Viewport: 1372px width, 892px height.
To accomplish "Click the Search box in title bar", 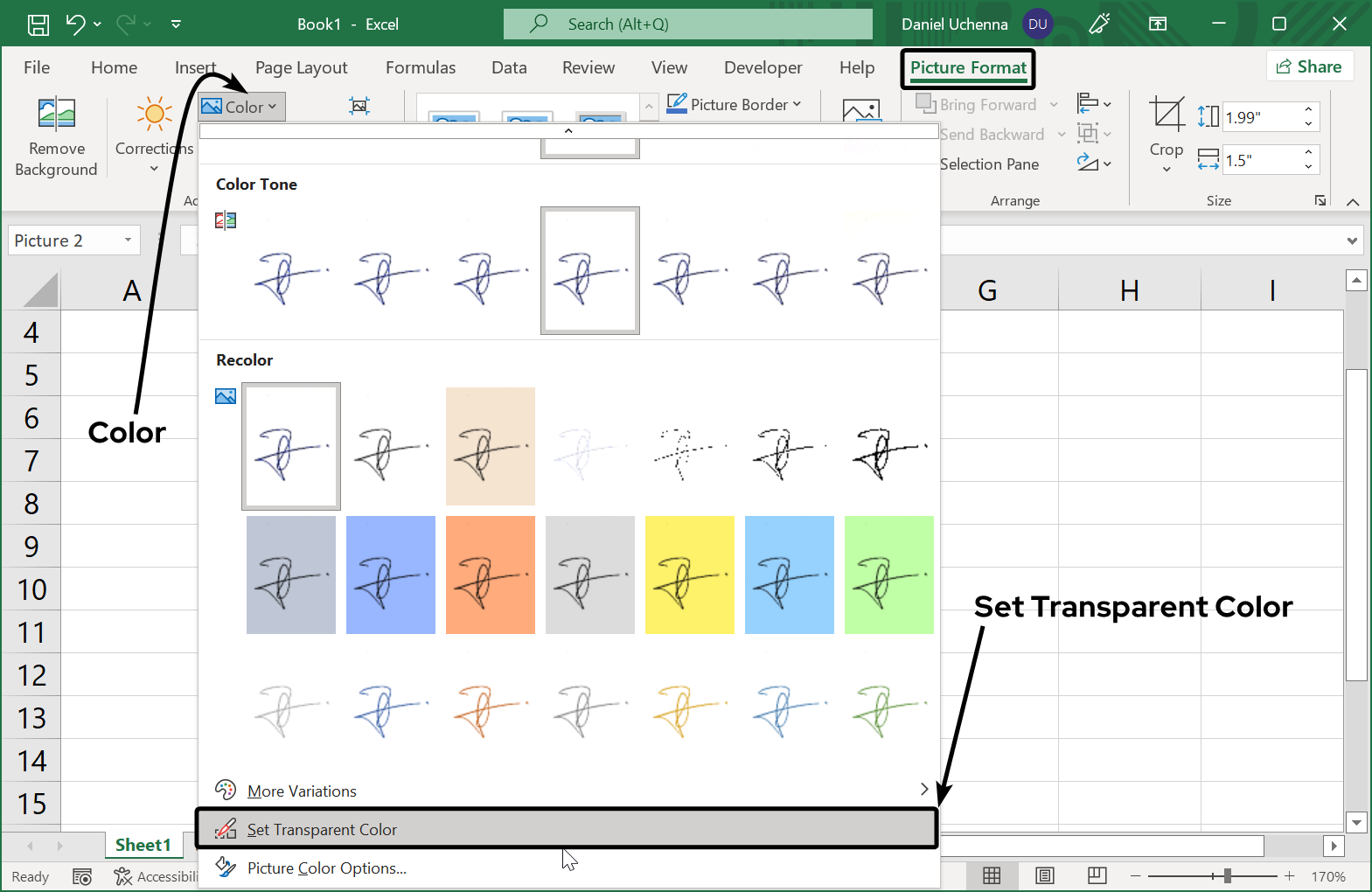I will click(x=687, y=24).
